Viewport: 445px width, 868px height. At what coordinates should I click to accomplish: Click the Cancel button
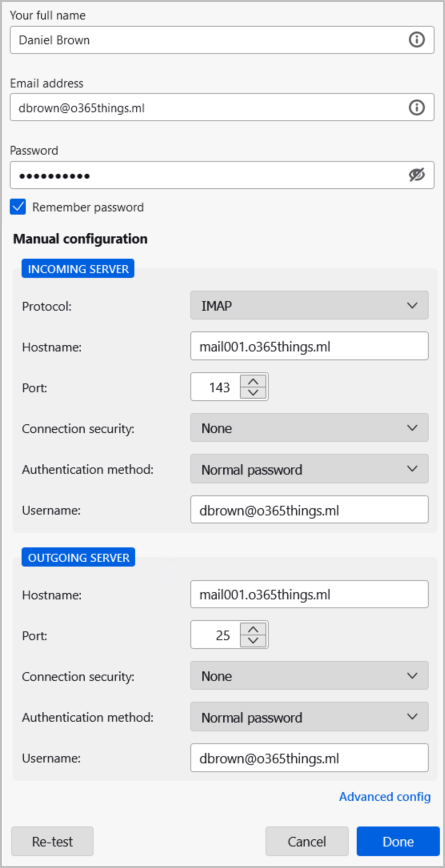[307, 841]
